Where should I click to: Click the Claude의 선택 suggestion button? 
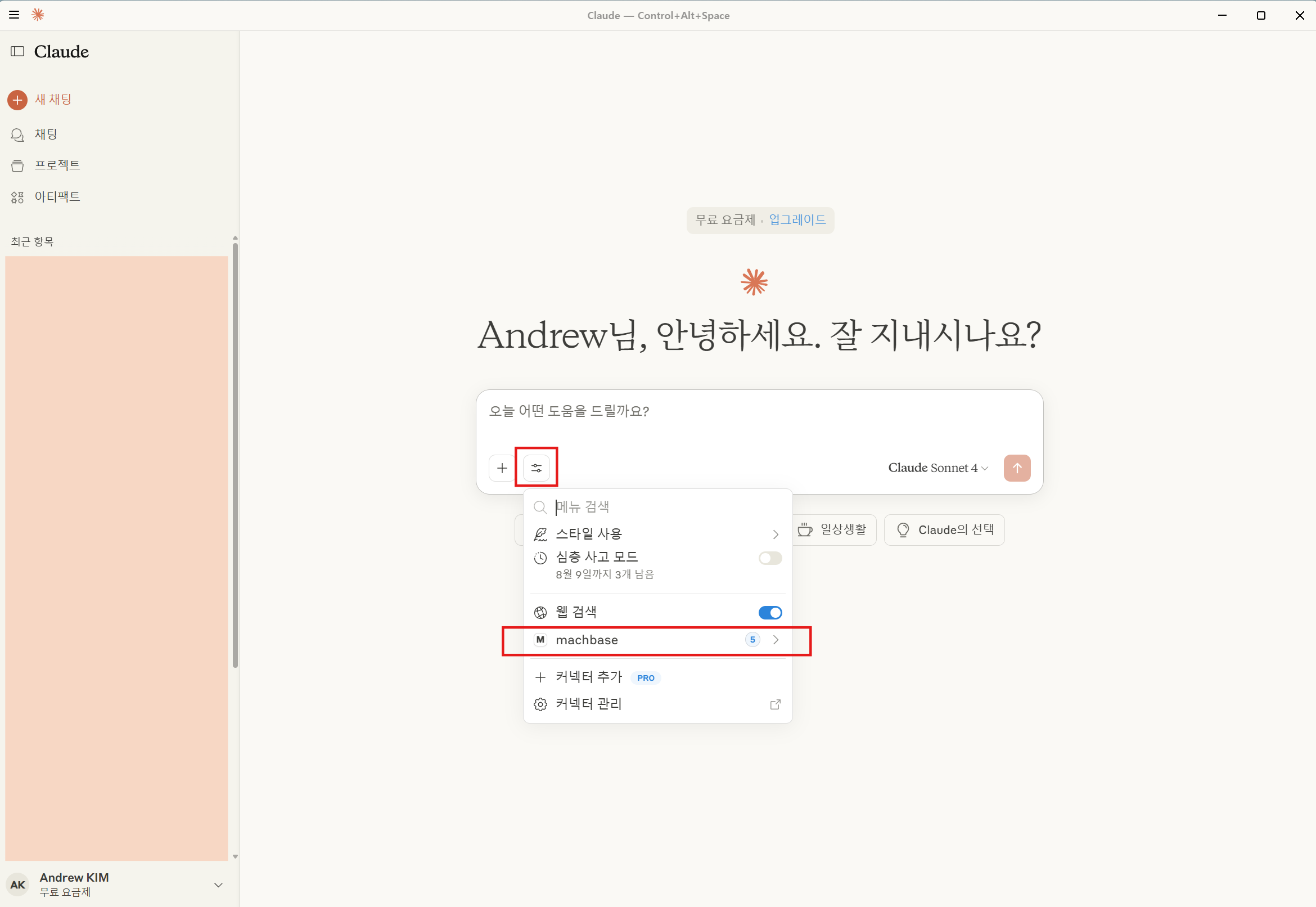coord(944,530)
